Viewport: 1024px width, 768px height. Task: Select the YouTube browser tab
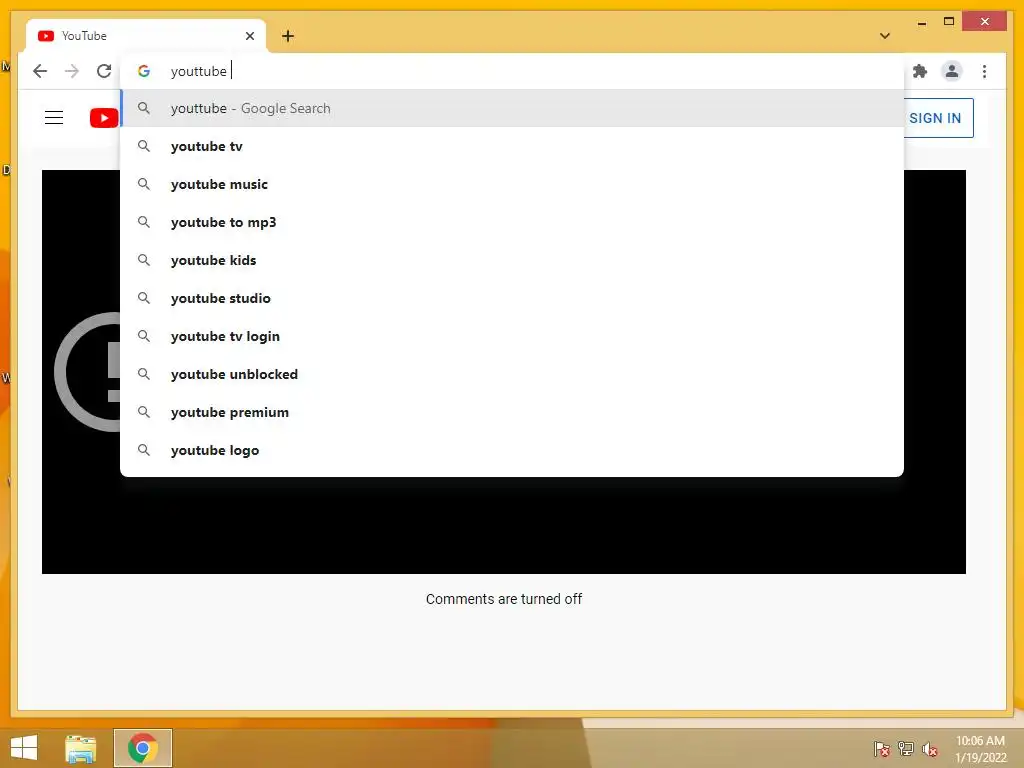[x=146, y=36]
